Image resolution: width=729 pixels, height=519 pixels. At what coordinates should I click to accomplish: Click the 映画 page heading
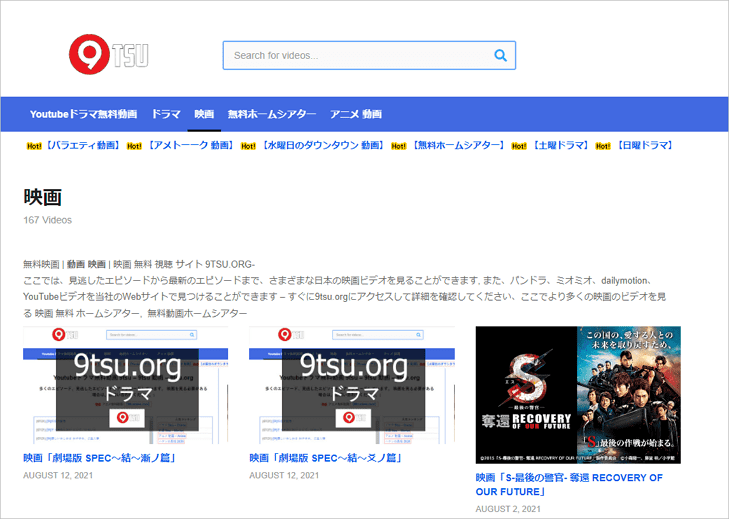[x=42, y=197]
